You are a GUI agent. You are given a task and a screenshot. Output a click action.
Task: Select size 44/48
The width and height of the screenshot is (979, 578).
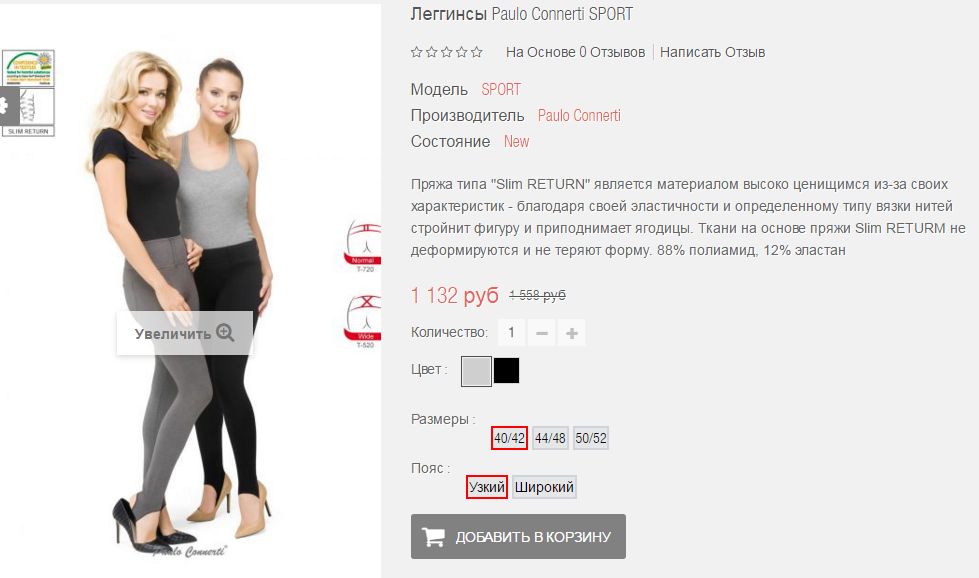click(x=550, y=438)
